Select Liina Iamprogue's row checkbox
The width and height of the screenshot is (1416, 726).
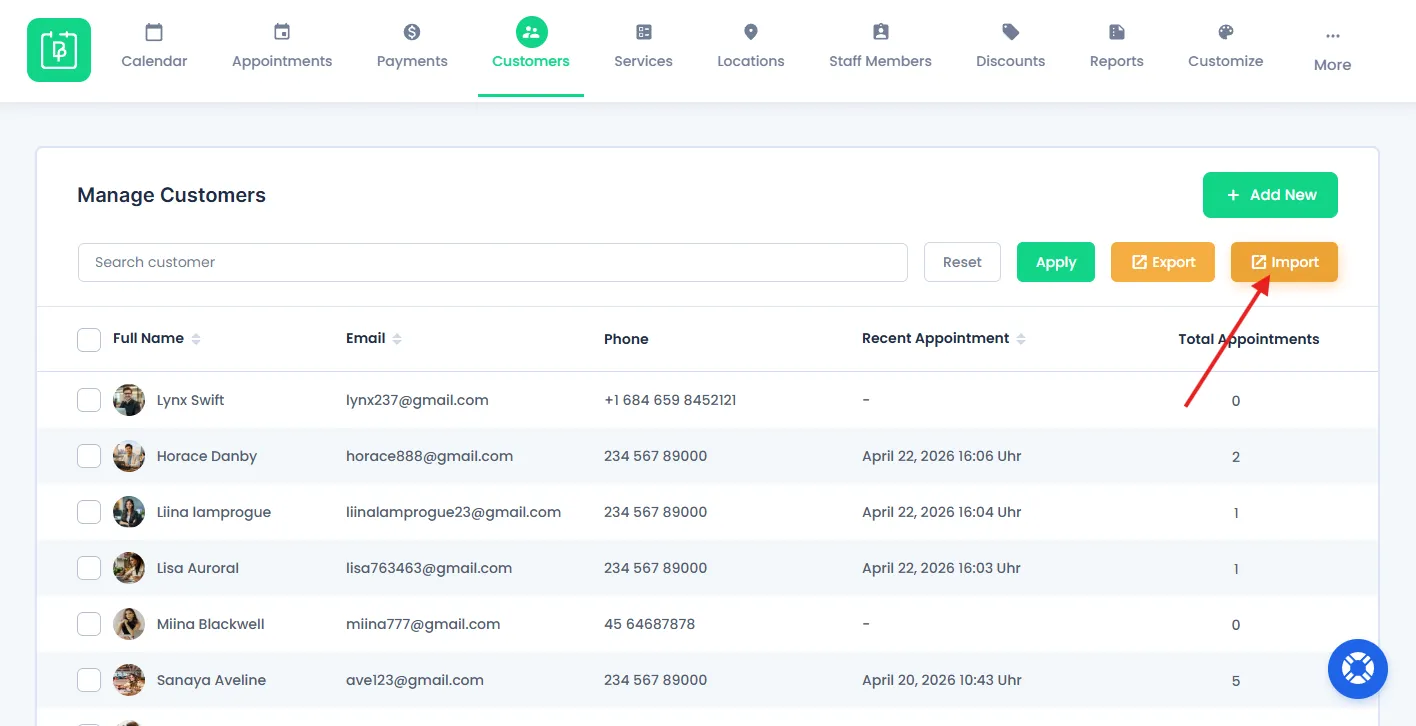click(89, 512)
